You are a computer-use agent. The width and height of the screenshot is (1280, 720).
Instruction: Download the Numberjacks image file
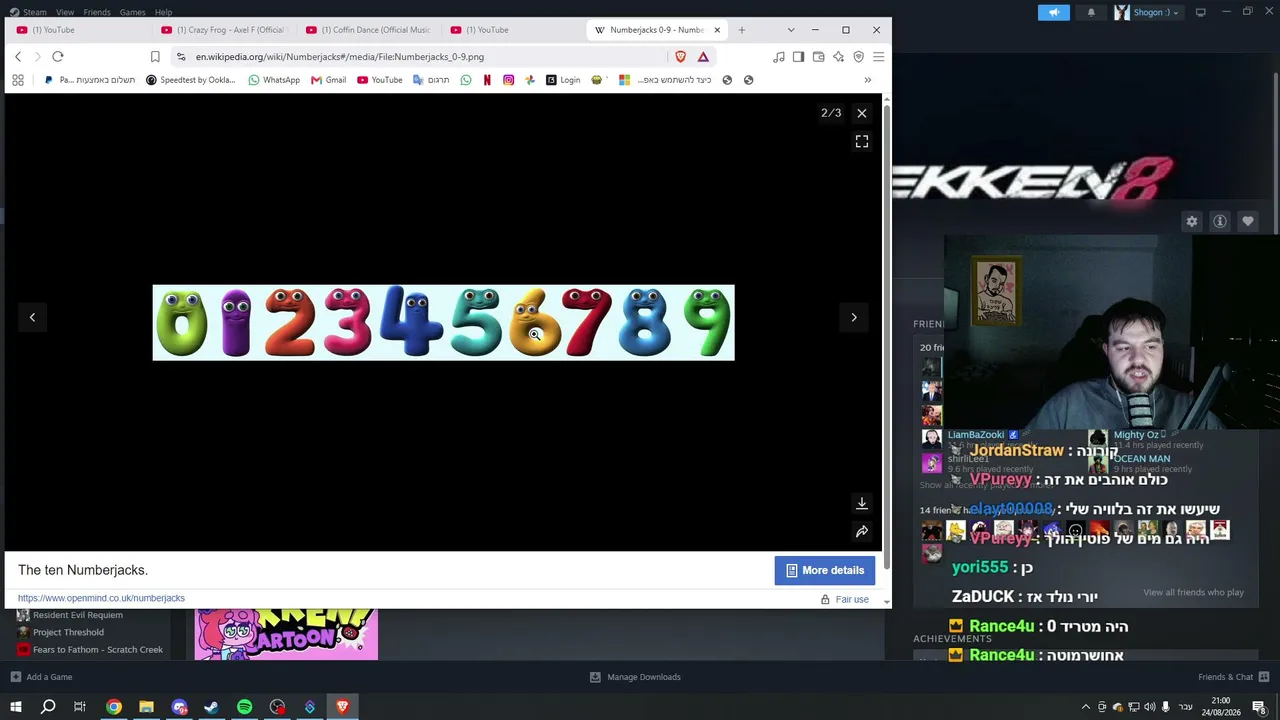tap(862, 503)
